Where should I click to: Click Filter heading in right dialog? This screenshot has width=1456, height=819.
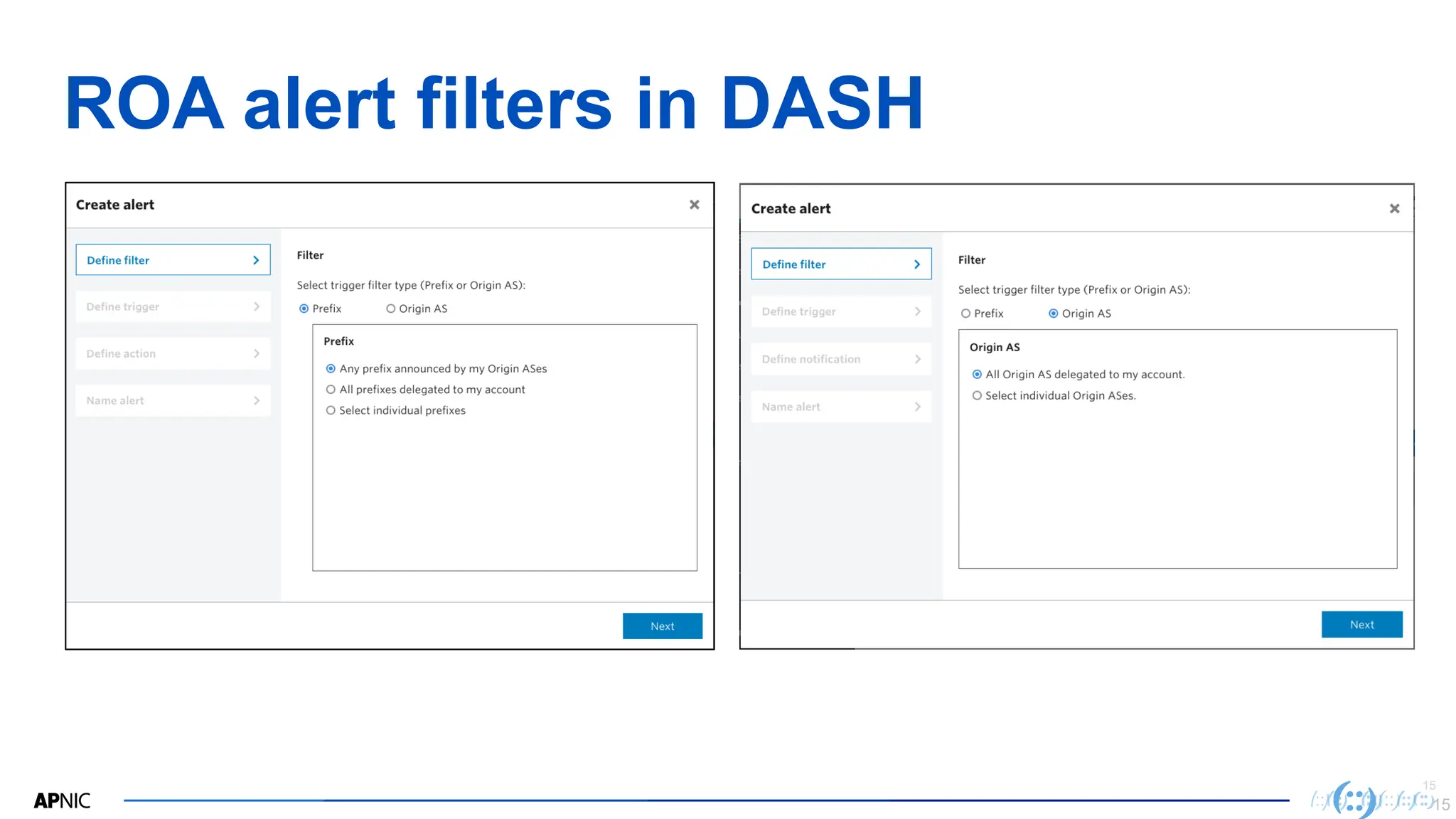[x=972, y=260]
